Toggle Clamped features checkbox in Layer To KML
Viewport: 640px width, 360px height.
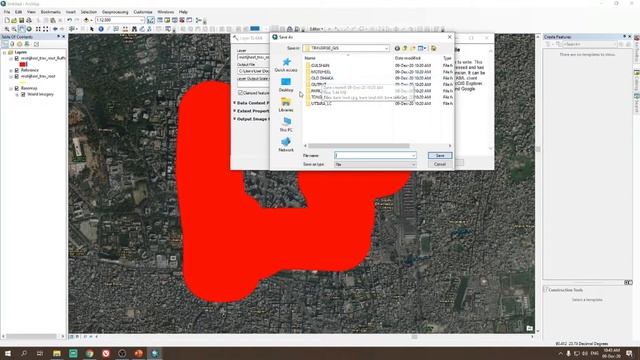(240, 93)
